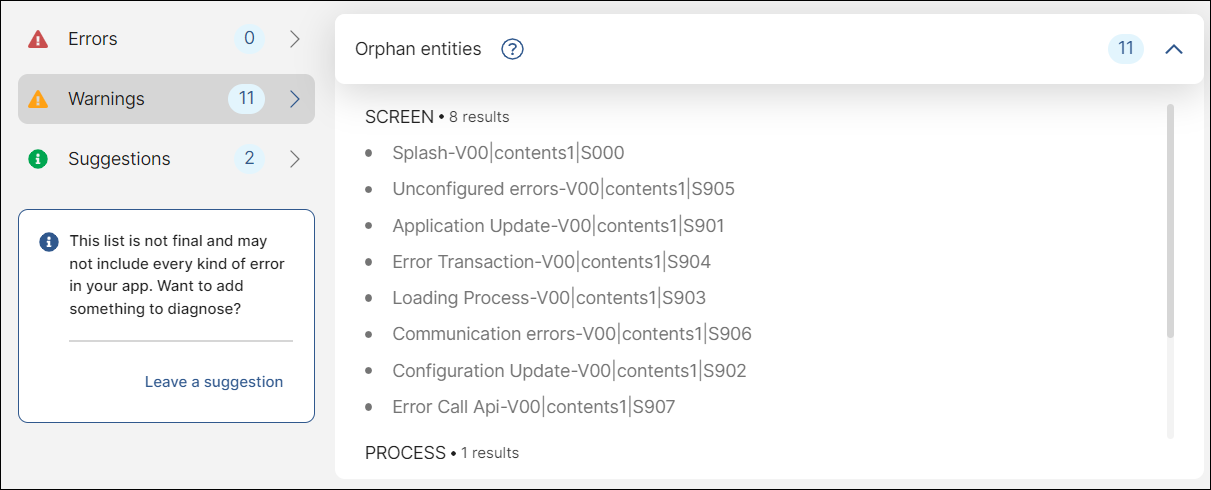Collapse the Orphan entities panel
Viewport: 1211px width, 490px height.
[x=1174, y=49]
